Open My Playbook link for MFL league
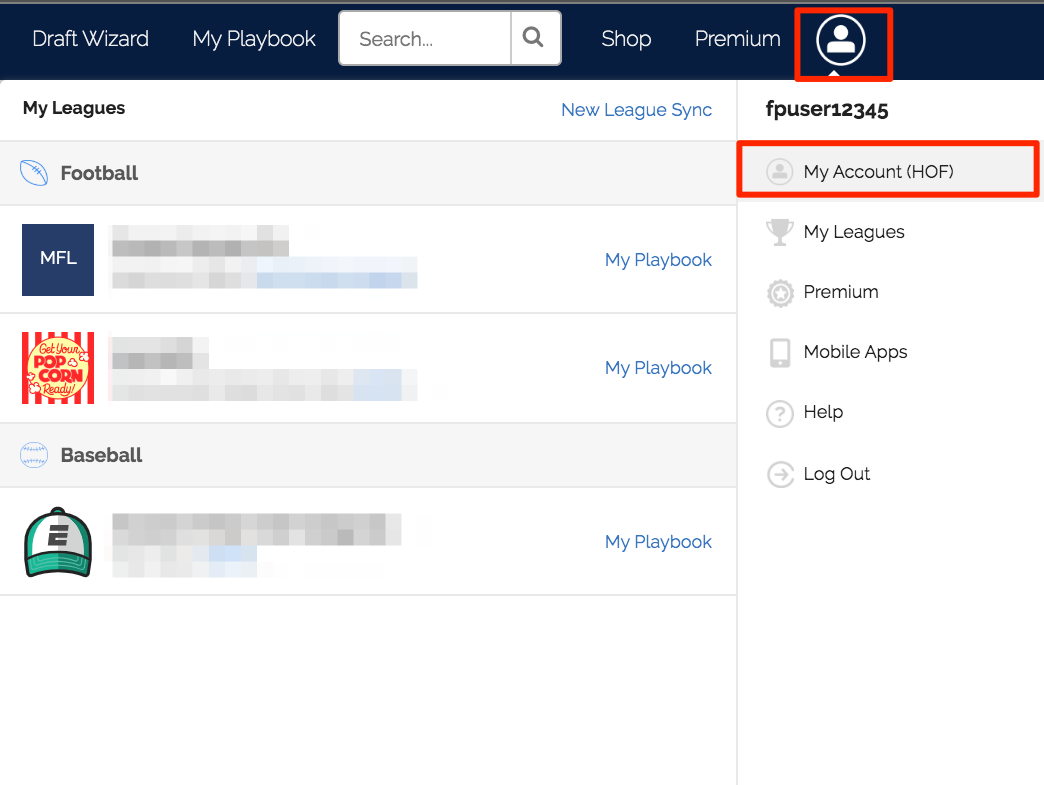Image resolution: width=1044 pixels, height=785 pixels. tap(658, 260)
